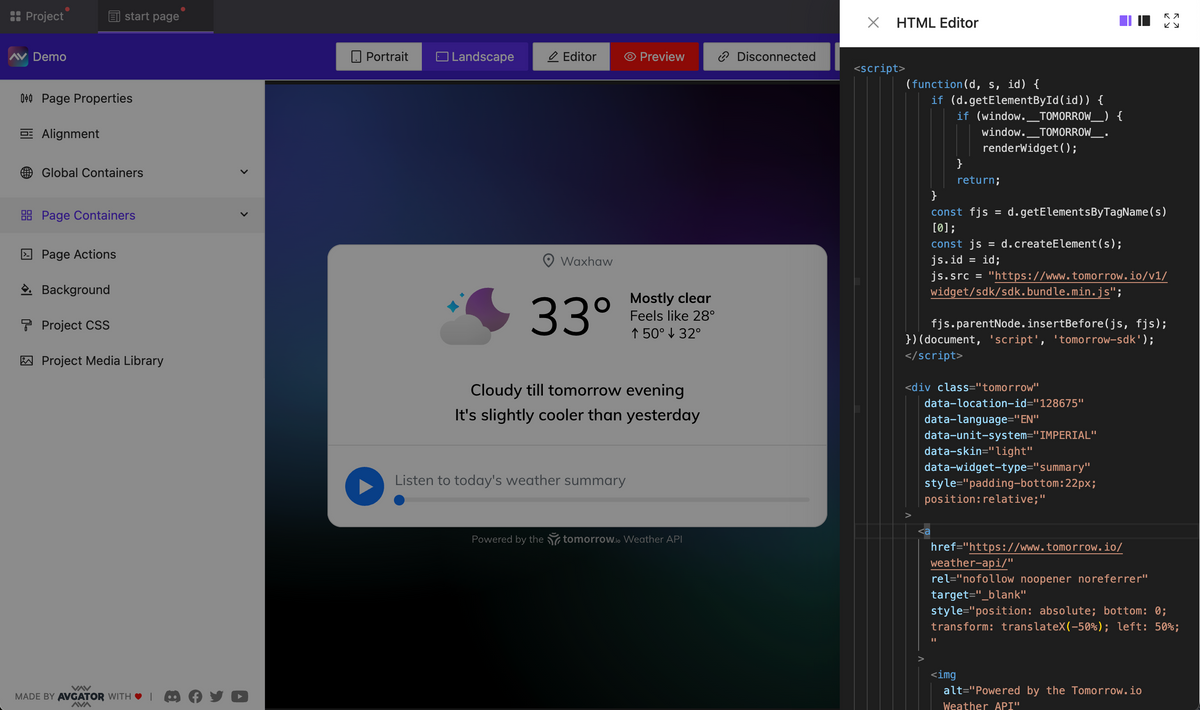1200x710 pixels.
Task: Collapse the Page Containers section
Action: point(243,214)
